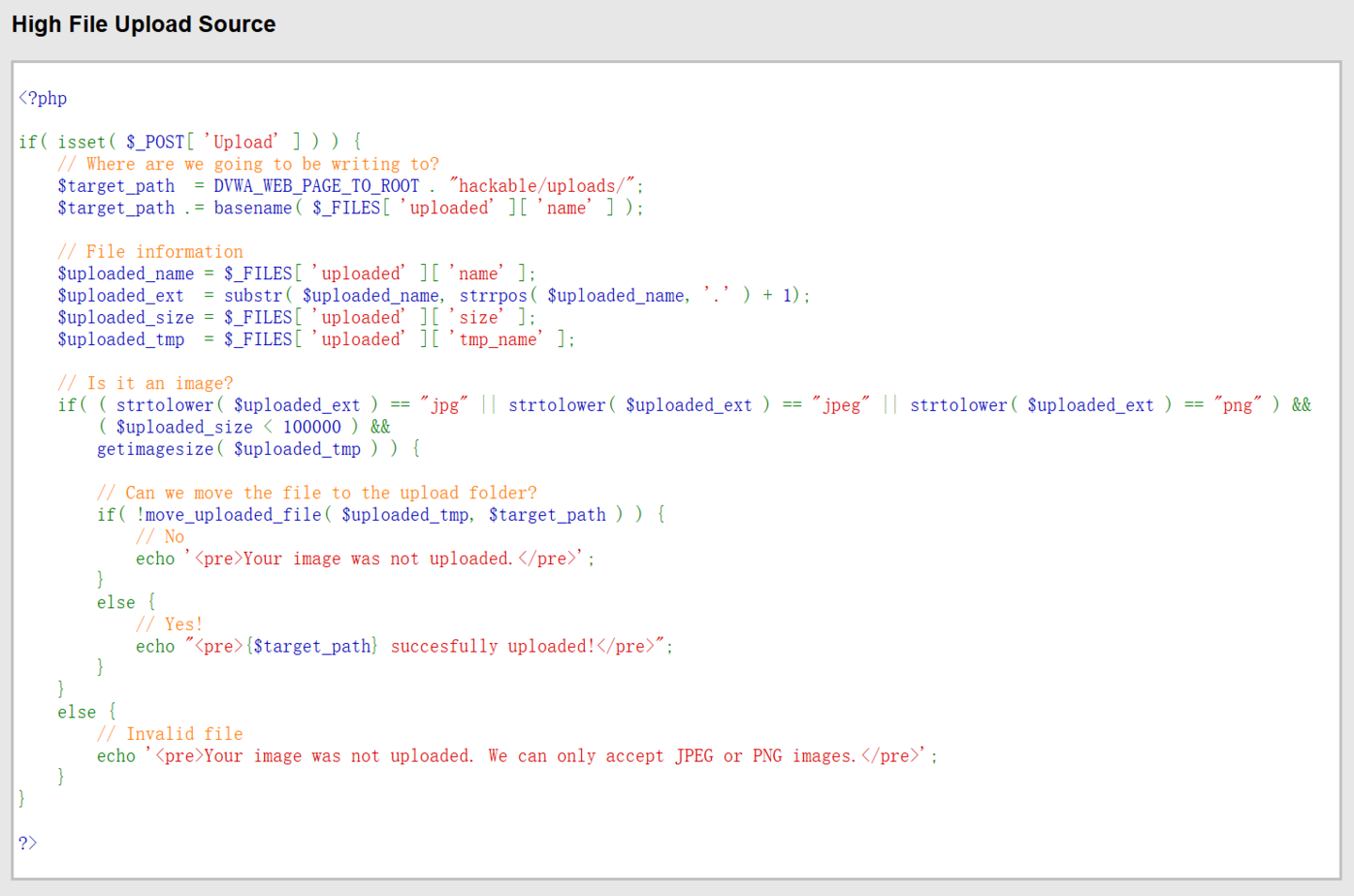Click the "hackable/uploads/" path string
Image resolution: width=1354 pixels, height=896 pixels.
(x=543, y=186)
